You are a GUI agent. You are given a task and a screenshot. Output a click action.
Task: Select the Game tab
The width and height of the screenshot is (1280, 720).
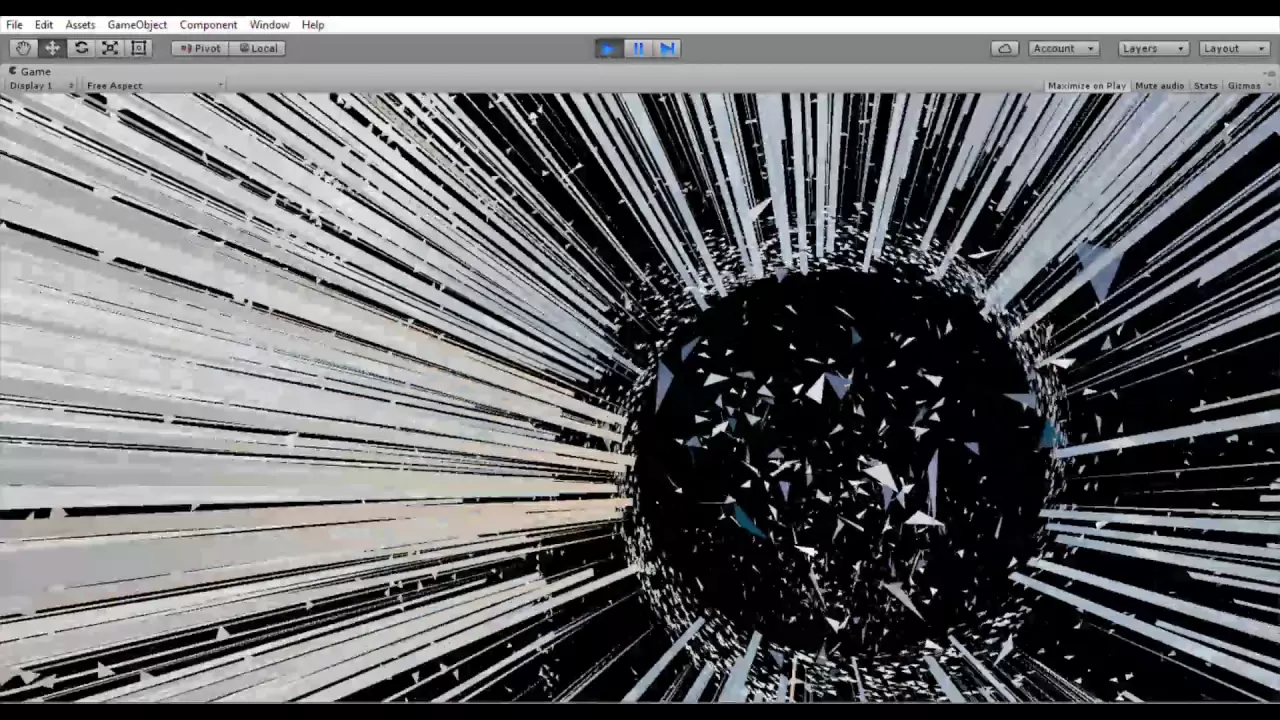[30, 71]
